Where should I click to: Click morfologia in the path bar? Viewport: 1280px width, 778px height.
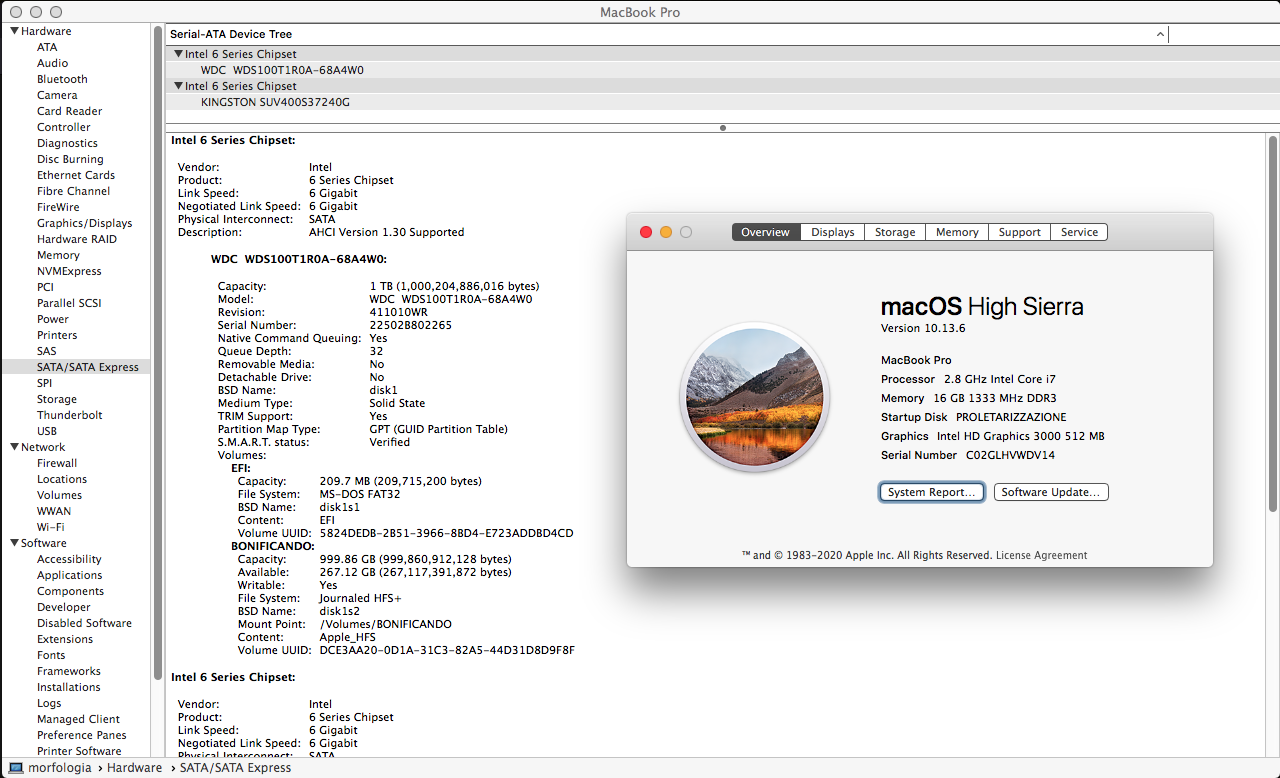click(59, 768)
